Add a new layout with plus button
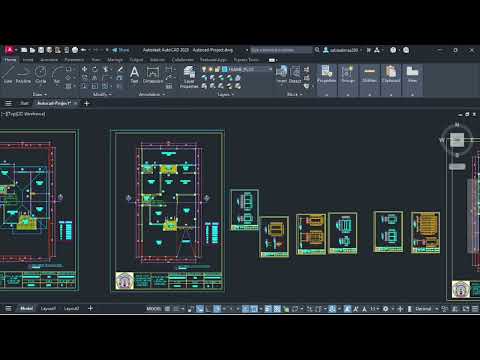This screenshot has height=360, width=480. (x=90, y=308)
